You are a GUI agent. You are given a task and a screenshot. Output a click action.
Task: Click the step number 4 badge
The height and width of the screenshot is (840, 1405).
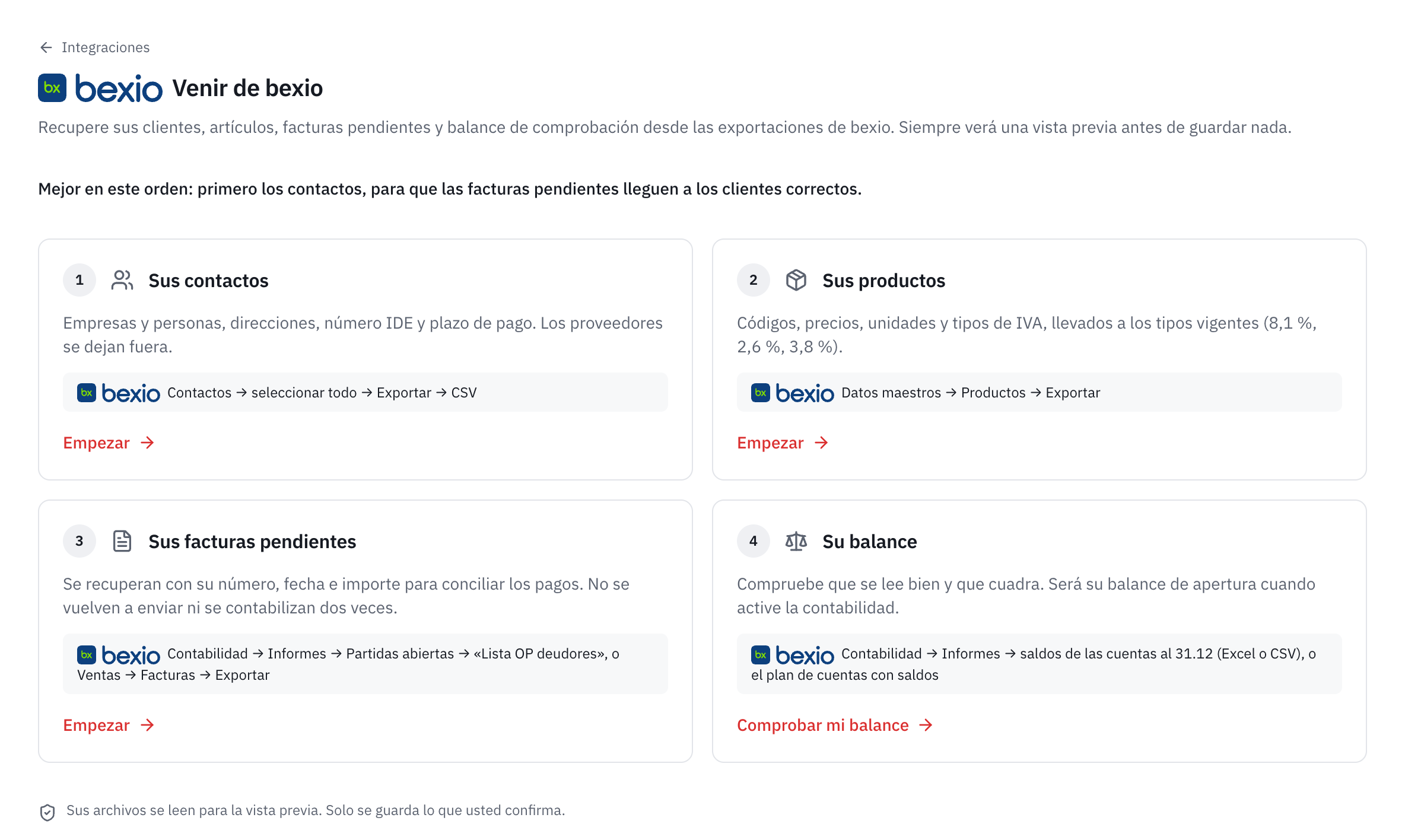point(754,541)
